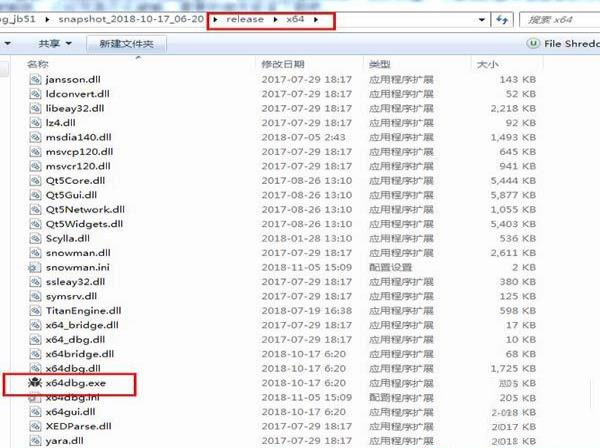Select the Qt5Network.dll file icon
This screenshot has width=600, height=448.
tap(35, 210)
